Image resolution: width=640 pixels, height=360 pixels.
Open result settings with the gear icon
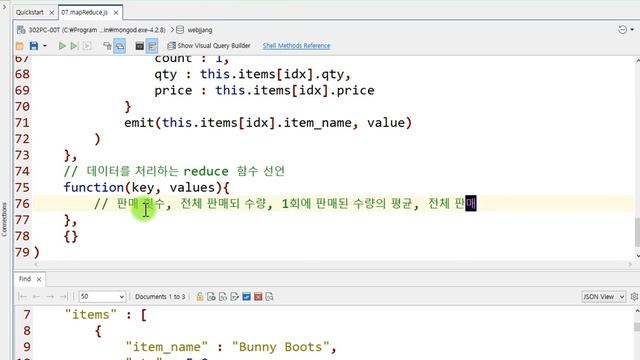tap(634, 297)
